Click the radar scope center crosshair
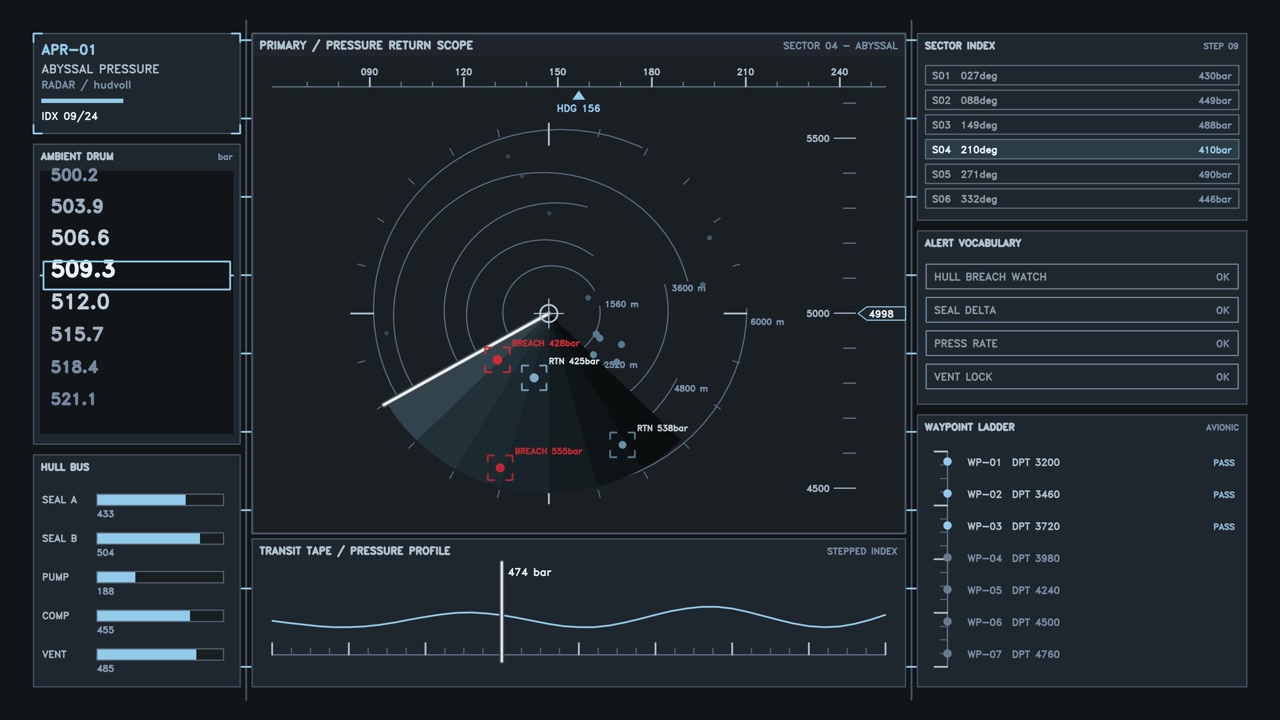This screenshot has width=1280, height=720. point(548,314)
